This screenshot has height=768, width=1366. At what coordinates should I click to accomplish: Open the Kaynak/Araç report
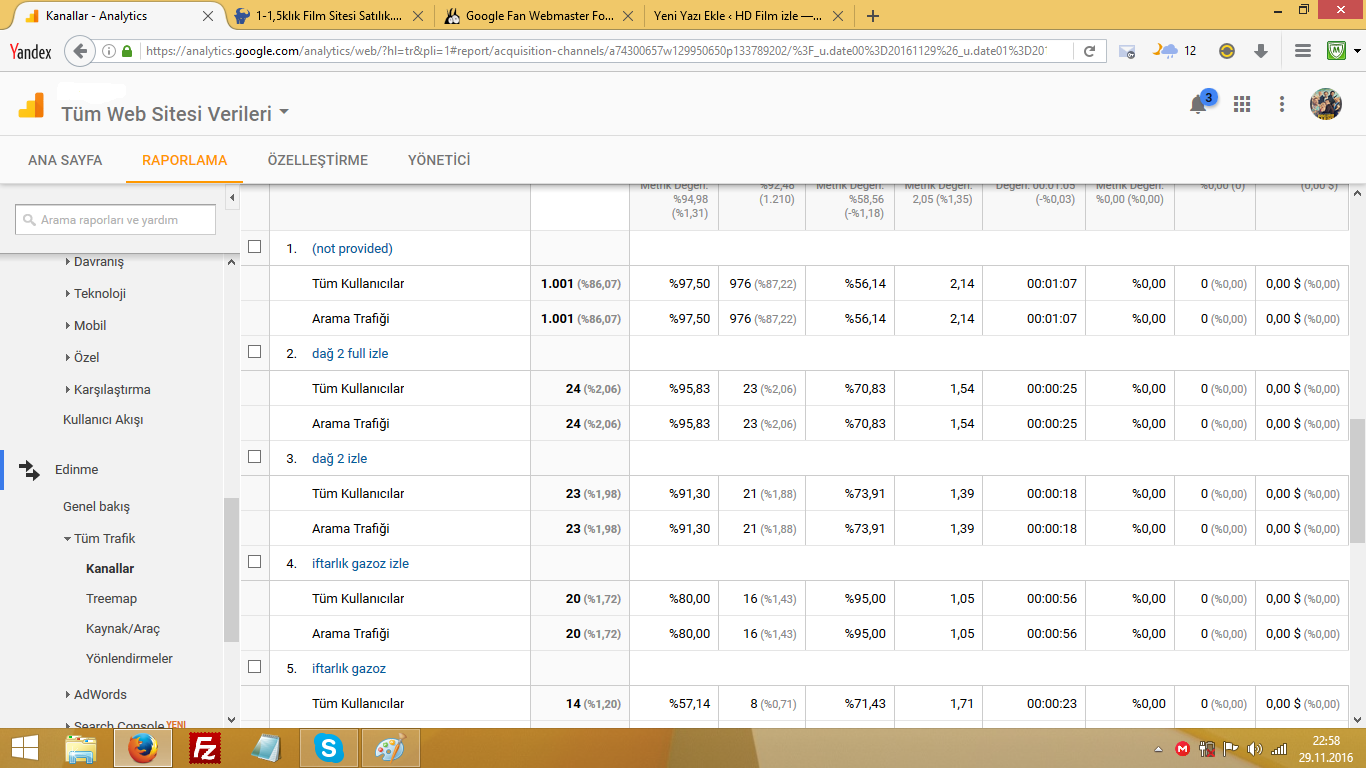[x=123, y=629]
